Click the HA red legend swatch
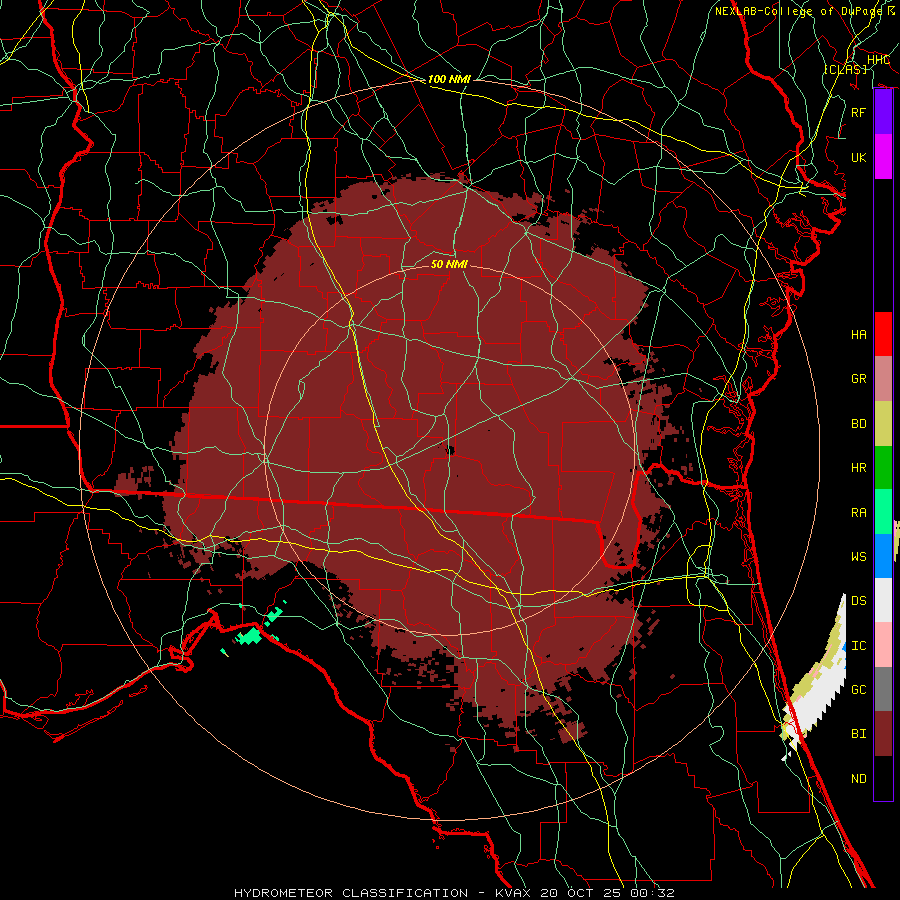Image resolution: width=900 pixels, height=900 pixels. [x=883, y=334]
